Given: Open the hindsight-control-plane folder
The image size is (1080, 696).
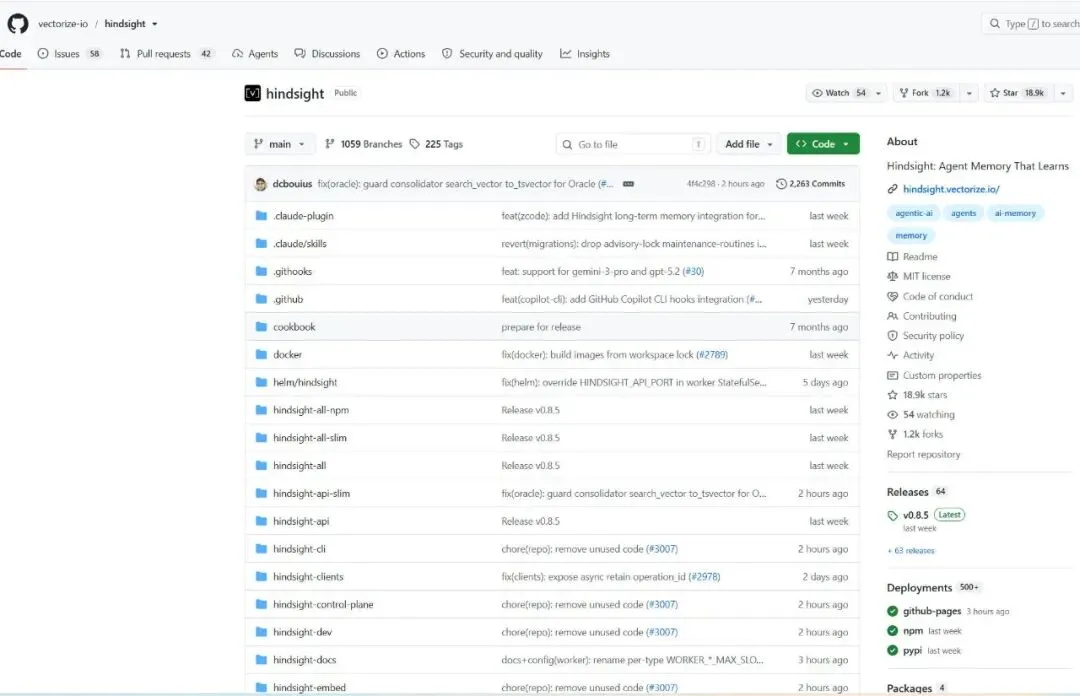Looking at the screenshot, I should click(323, 604).
